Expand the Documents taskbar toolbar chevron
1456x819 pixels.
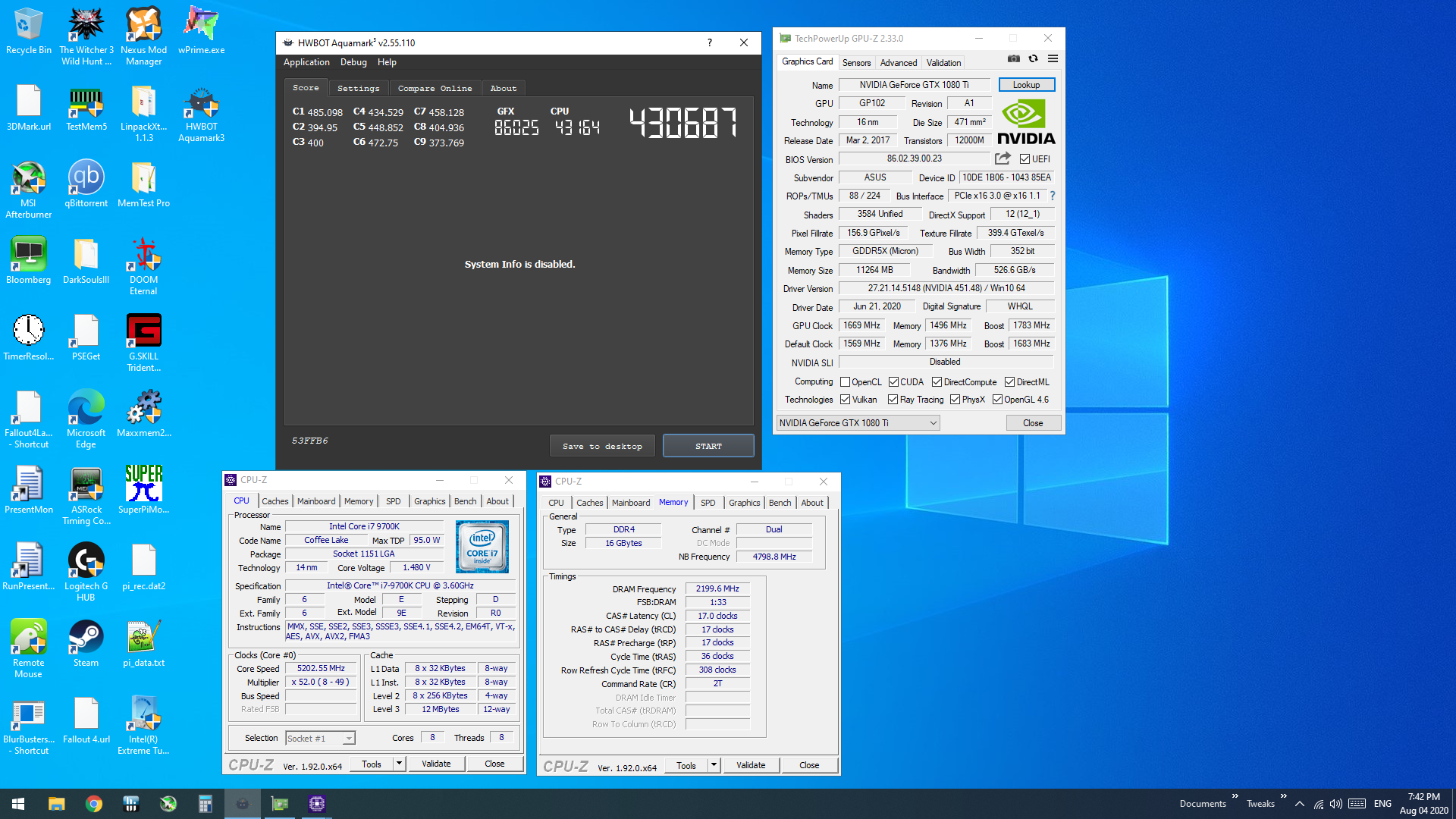click(x=1235, y=796)
